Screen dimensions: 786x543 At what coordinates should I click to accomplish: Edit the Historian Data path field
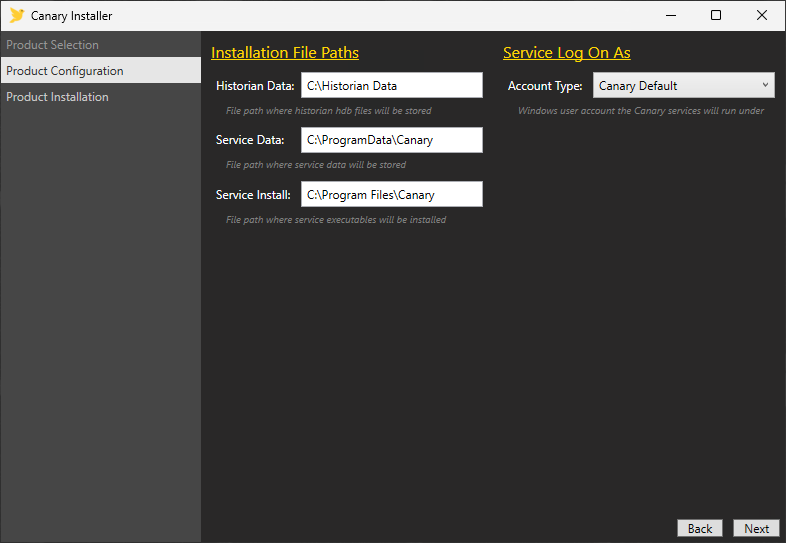point(391,85)
